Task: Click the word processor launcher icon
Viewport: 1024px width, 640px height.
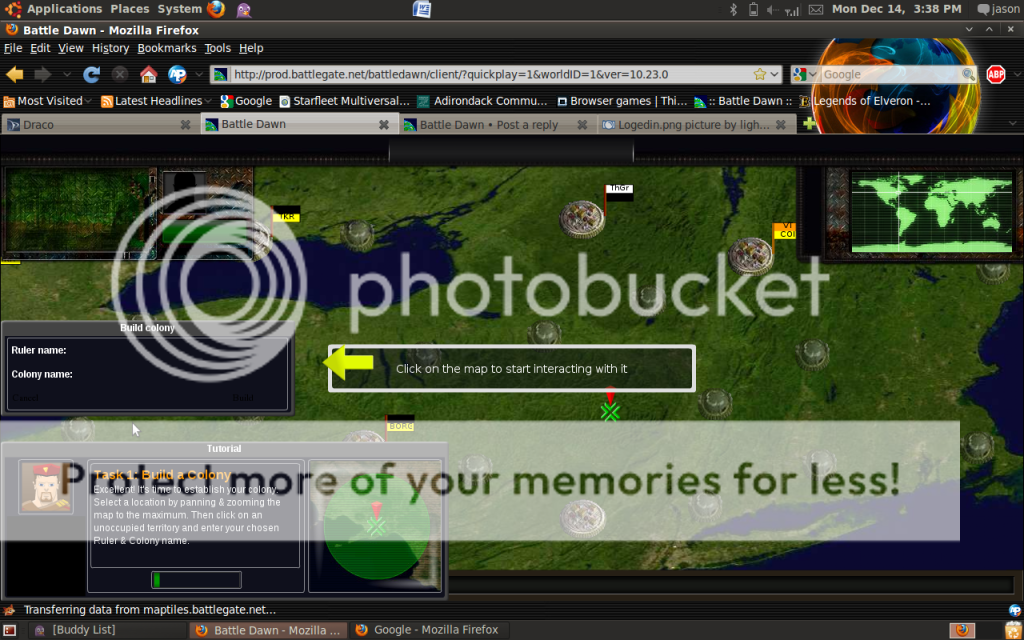Action: point(422,9)
